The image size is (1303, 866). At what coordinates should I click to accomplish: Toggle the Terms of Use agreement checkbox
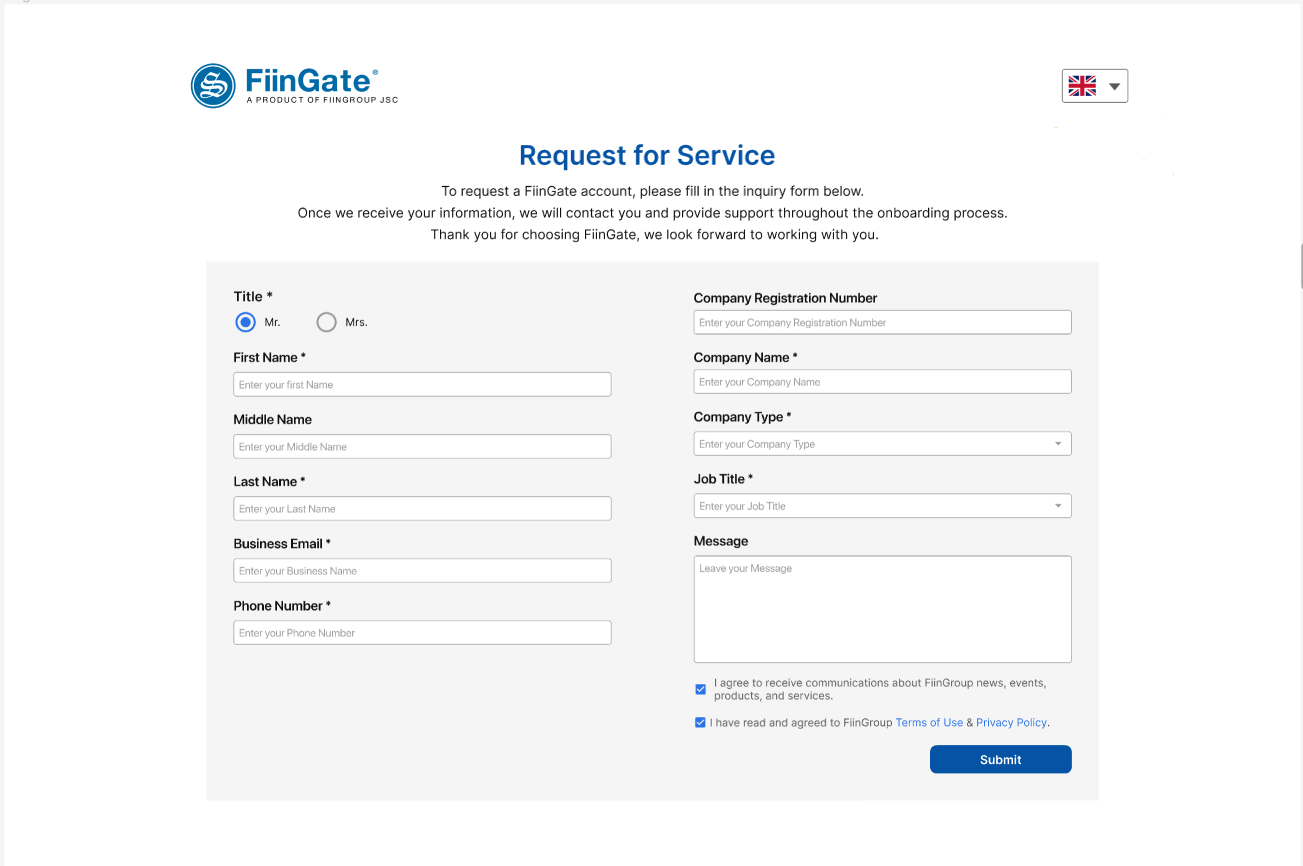700,722
